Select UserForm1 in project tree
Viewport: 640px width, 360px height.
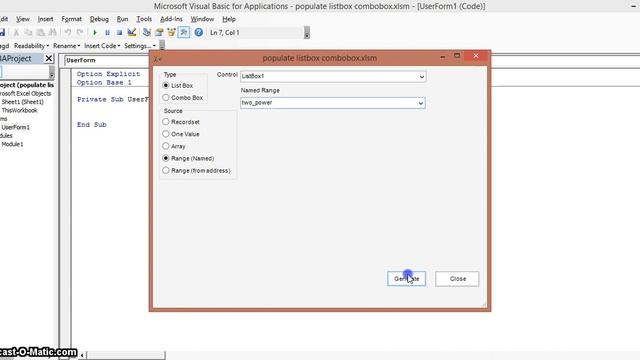click(x=16, y=127)
